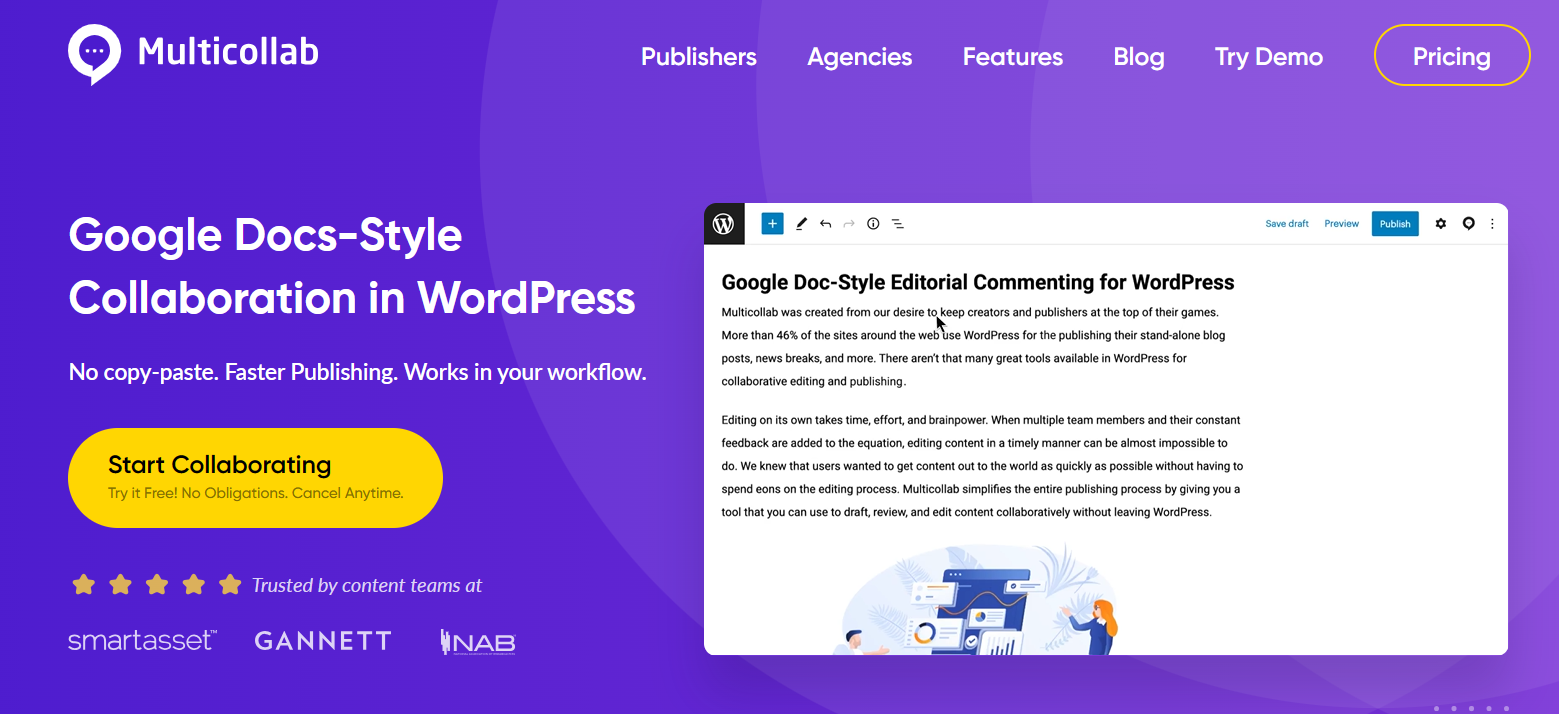Open the three-dot options menu

[1493, 224]
